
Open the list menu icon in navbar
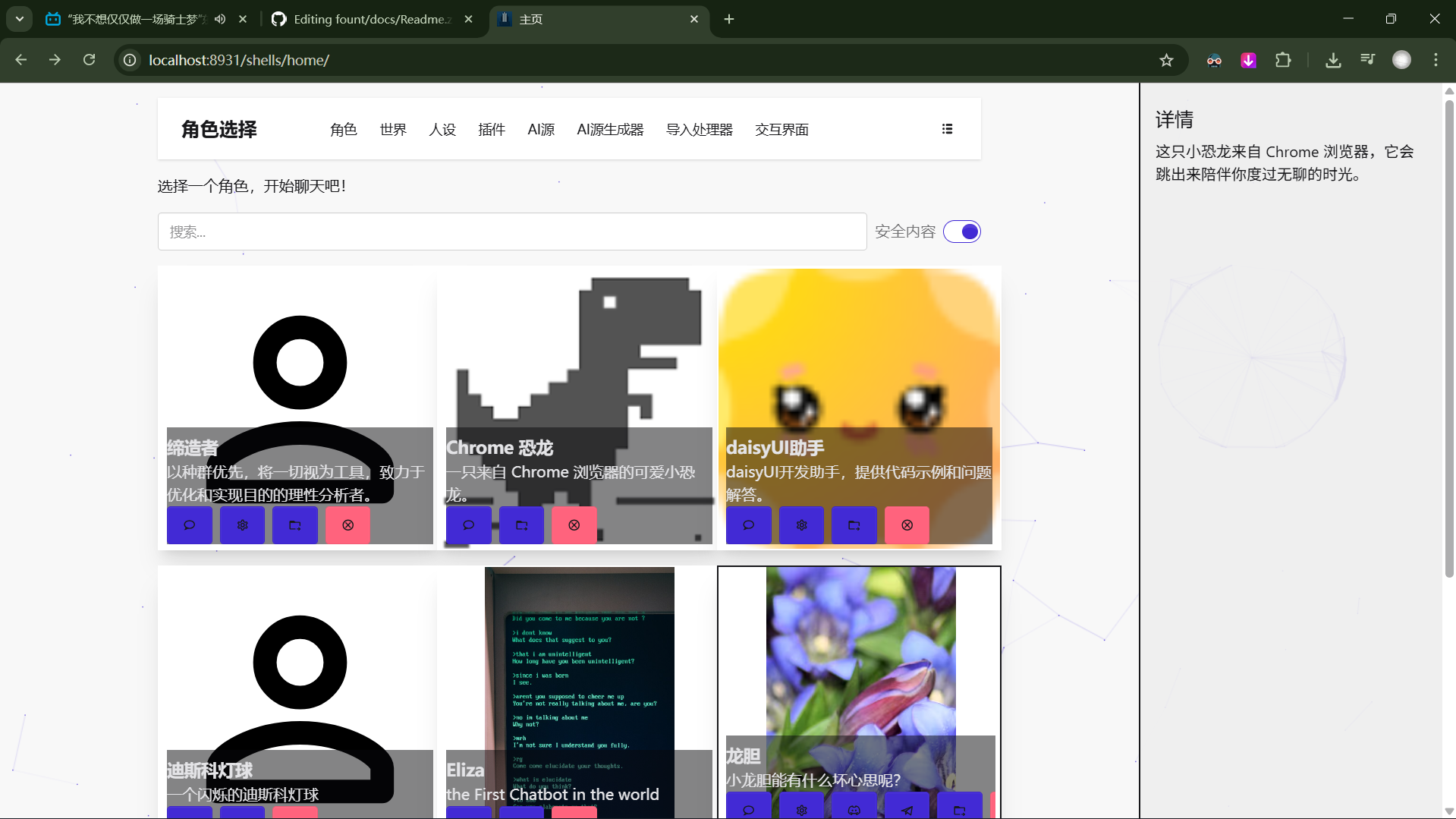(947, 129)
